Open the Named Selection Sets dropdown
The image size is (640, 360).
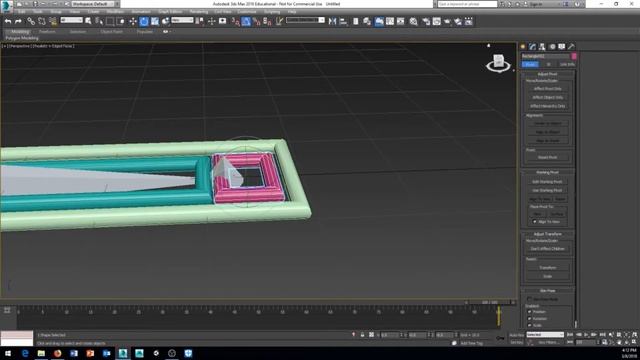pyautogui.click(x=305, y=20)
